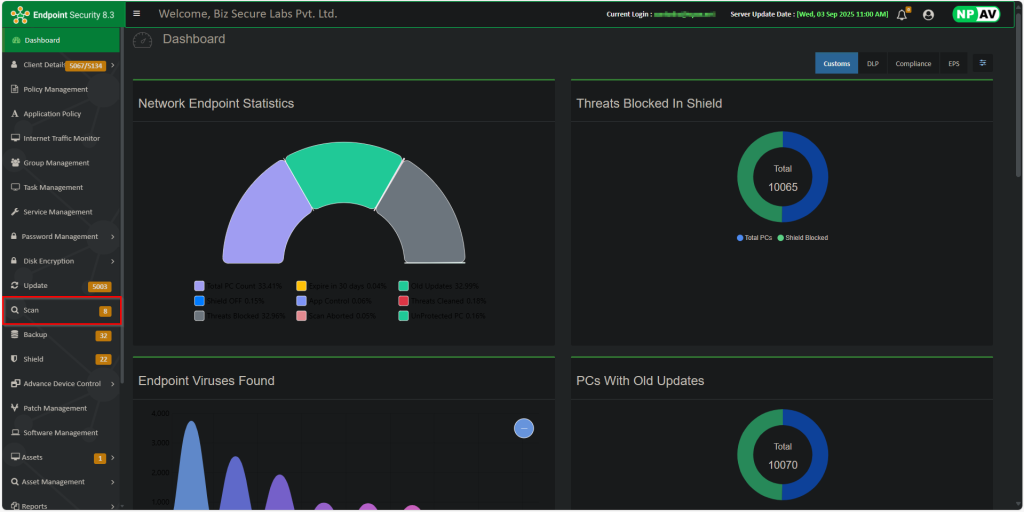Click the Service Management wrench icon
Screen dimensions: 1024x512
click(14, 212)
